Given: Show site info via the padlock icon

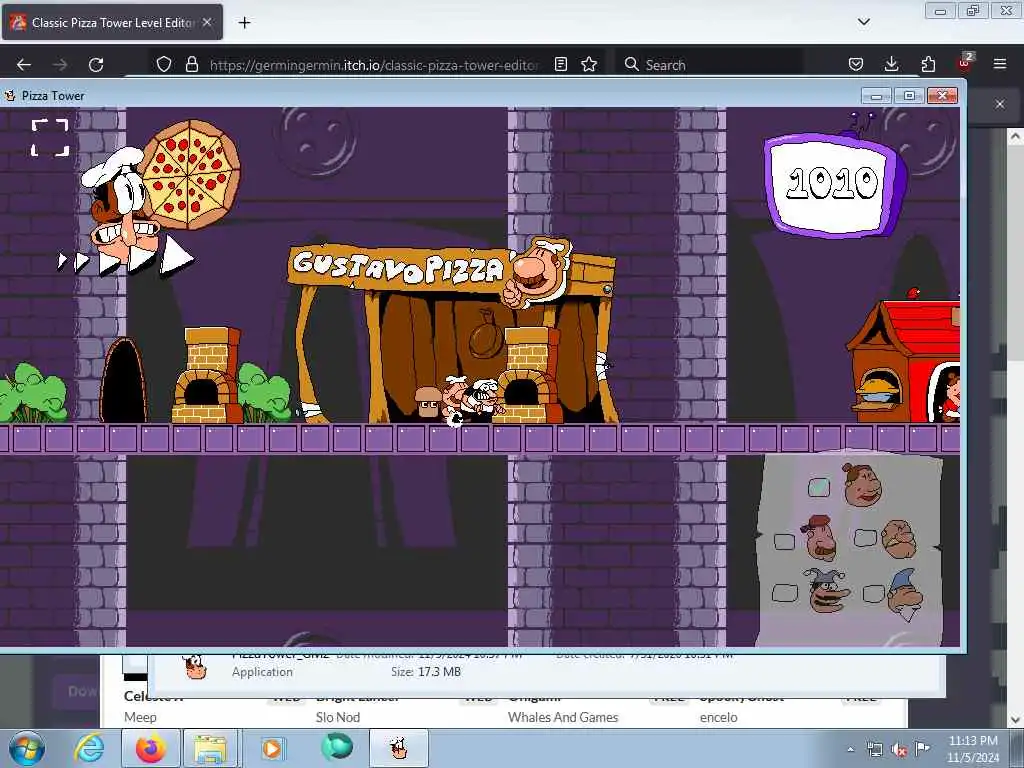Looking at the screenshot, I should click(191, 64).
